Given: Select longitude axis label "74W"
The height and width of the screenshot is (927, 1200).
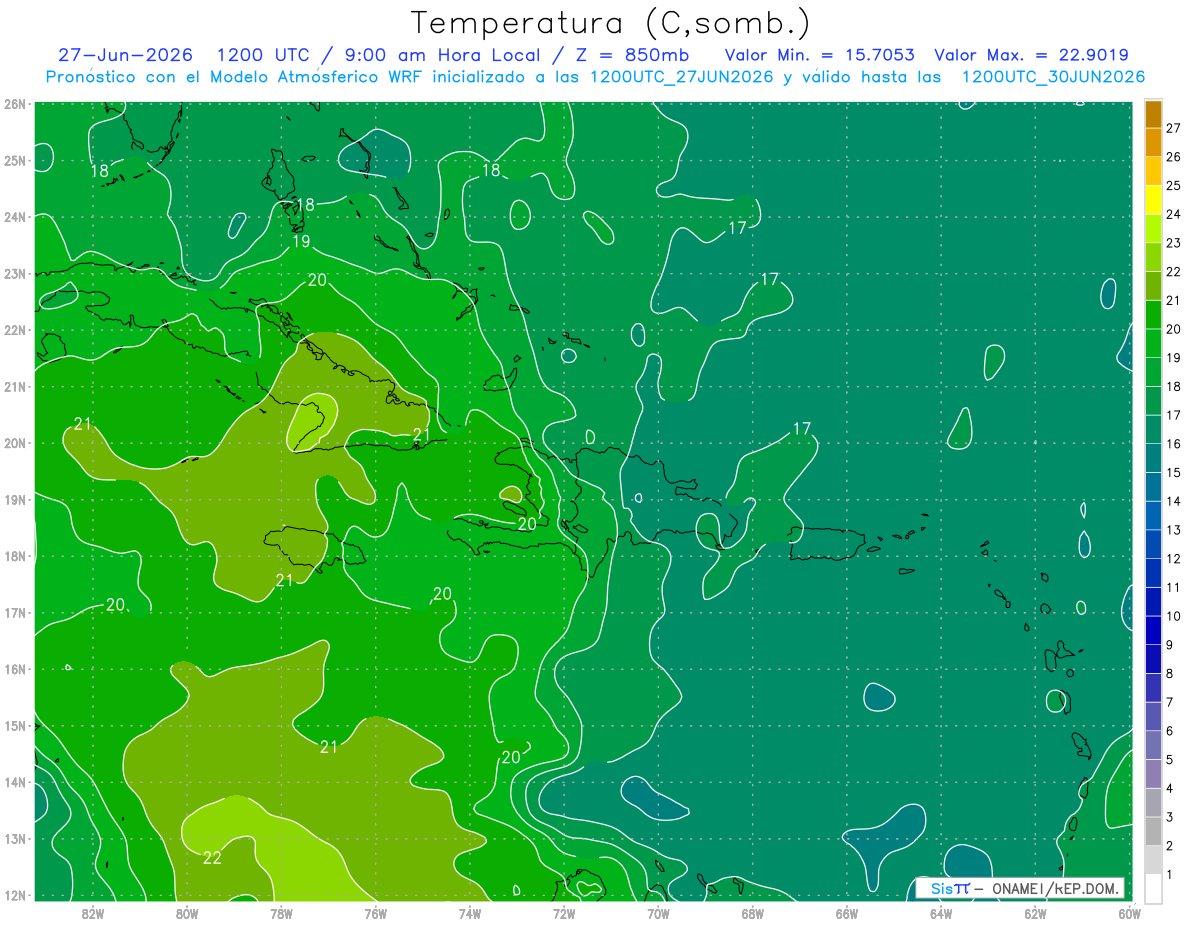Looking at the screenshot, I should click(469, 913).
